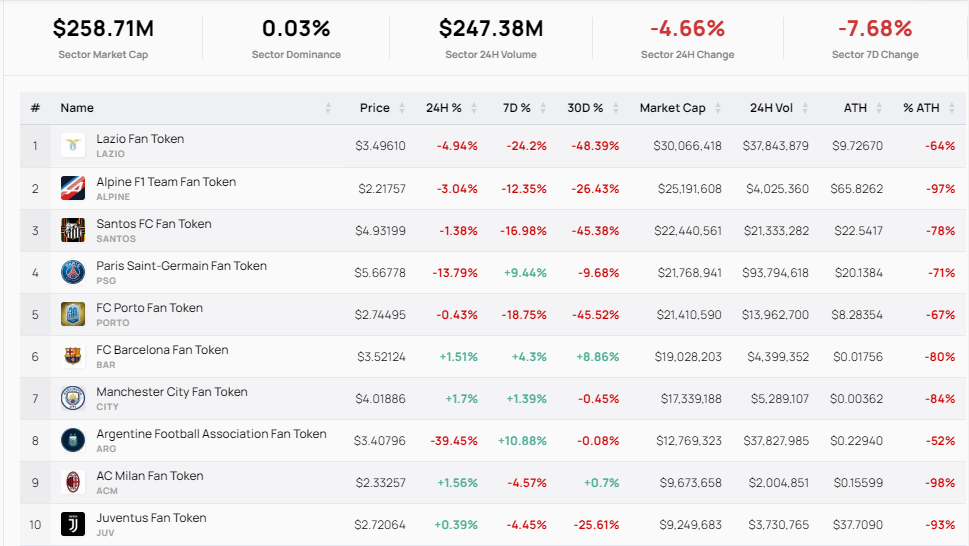This screenshot has width=969, height=546.
Task: Click the Argentine Football Association token logo
Action: 73,440
